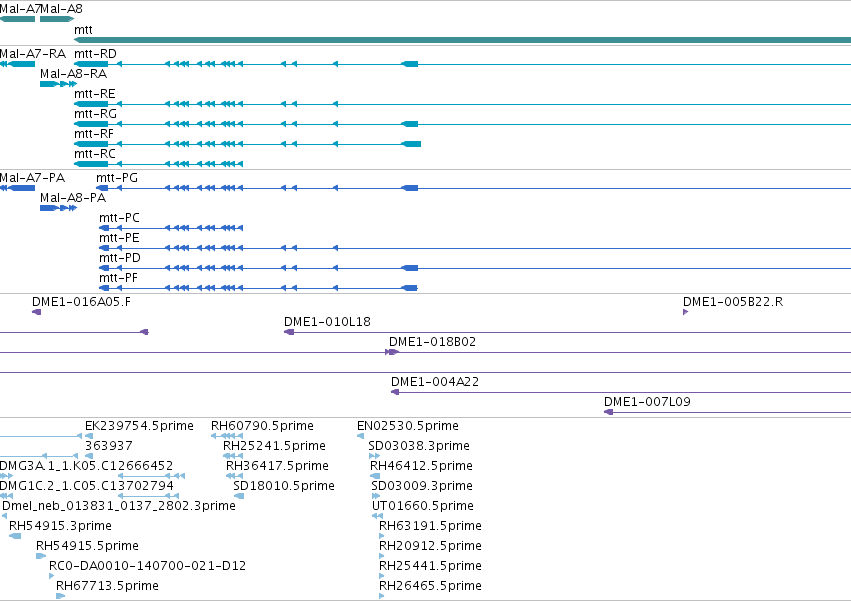This screenshot has height=601, width=851.
Task: Click the DME1-010L18 clone label
Action: pyautogui.click(x=327, y=322)
